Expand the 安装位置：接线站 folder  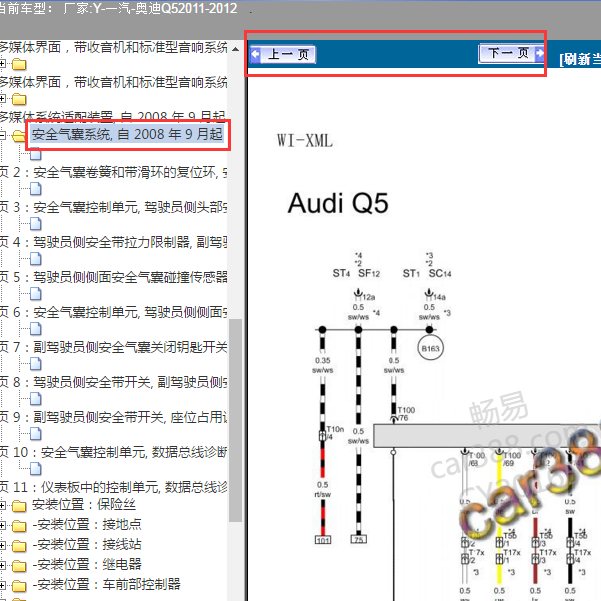[2, 545]
